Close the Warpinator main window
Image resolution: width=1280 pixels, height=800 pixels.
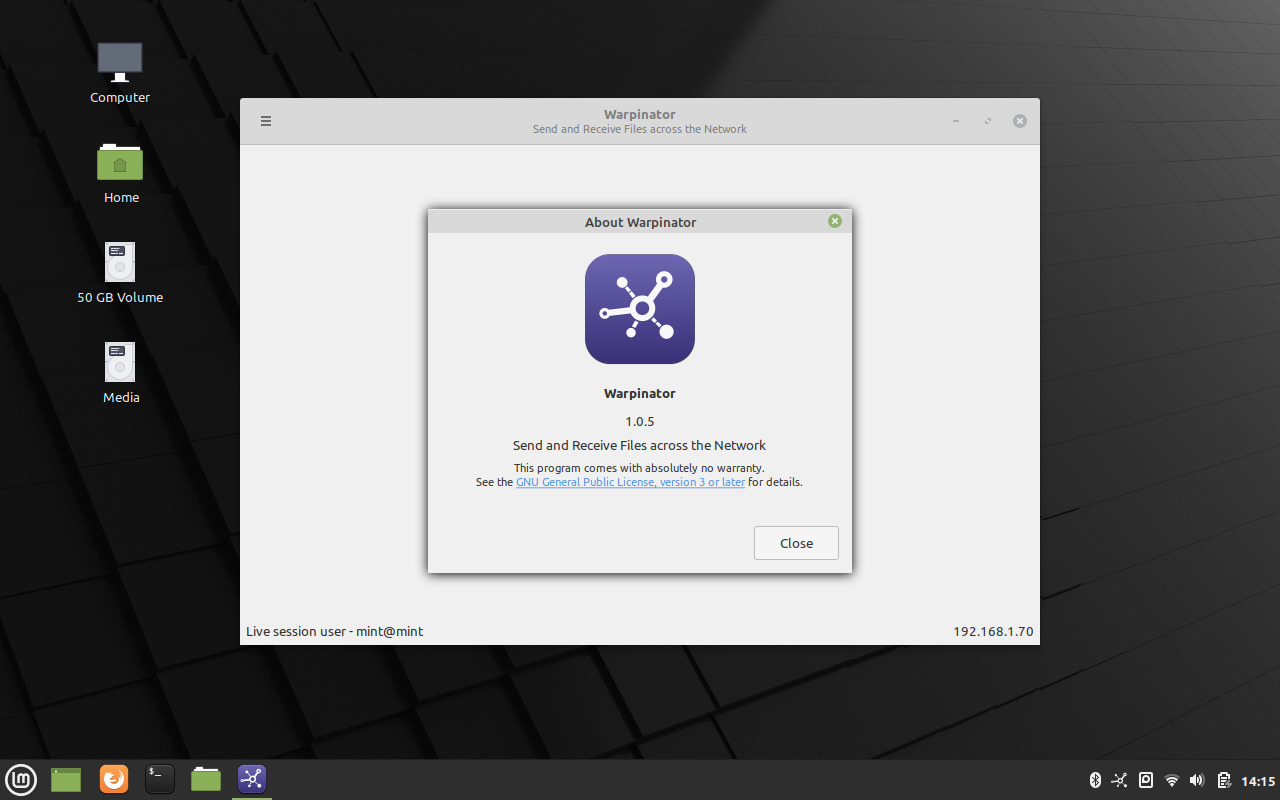click(1019, 121)
